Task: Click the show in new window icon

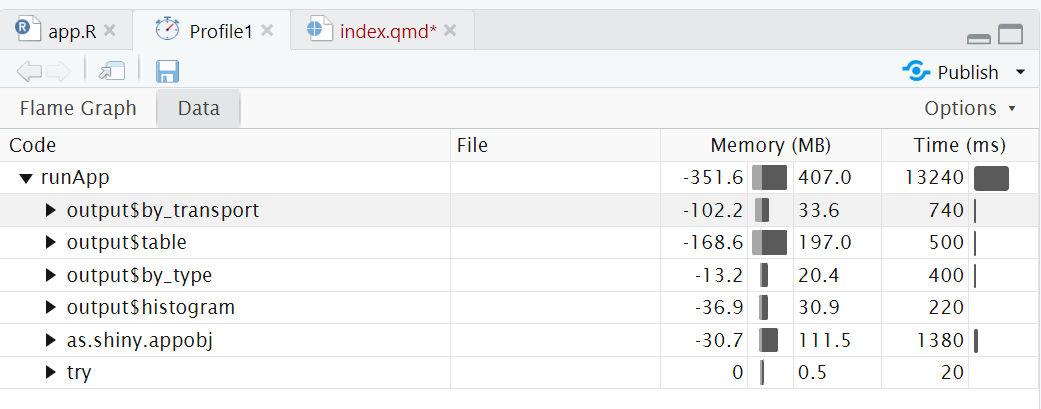Action: click(x=111, y=71)
